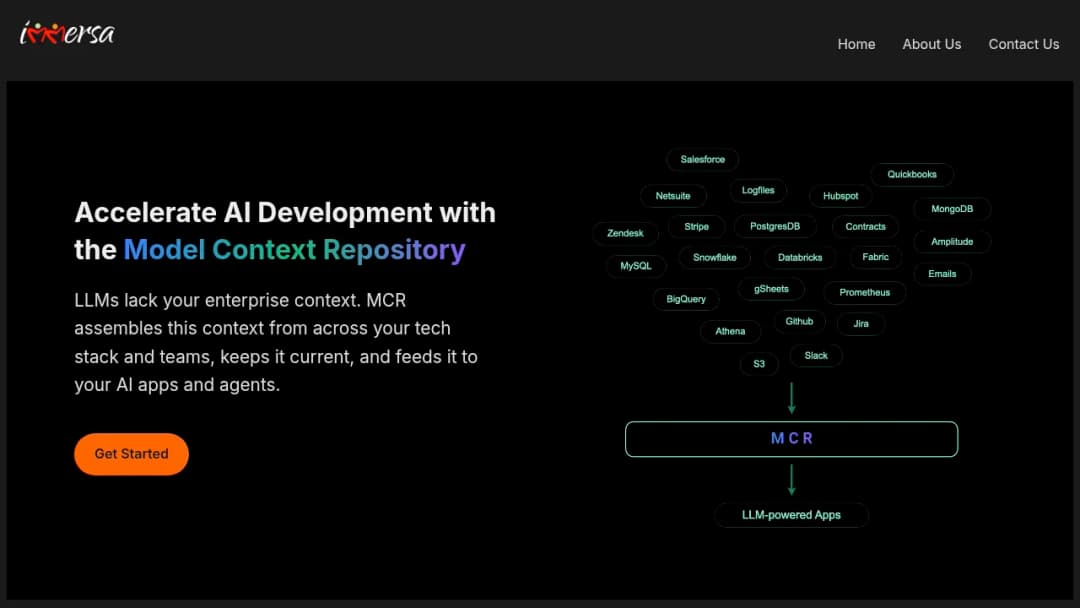
Task: Select the Stripe tag
Action: pyautogui.click(x=696, y=227)
